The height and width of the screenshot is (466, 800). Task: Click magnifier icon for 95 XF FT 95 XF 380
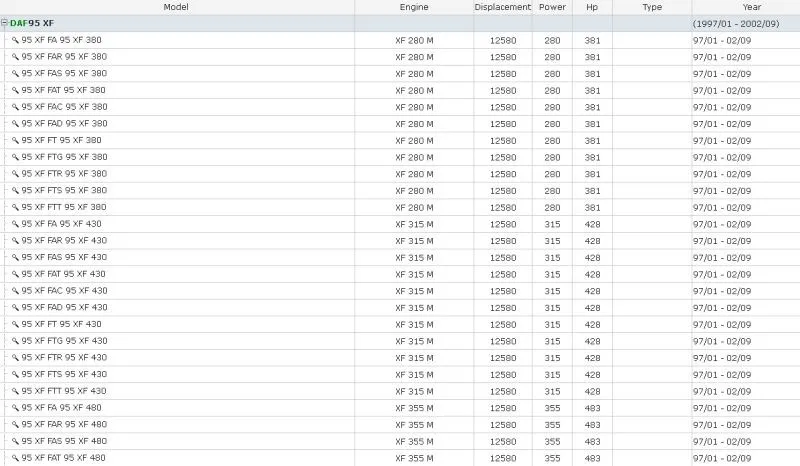[15, 141]
